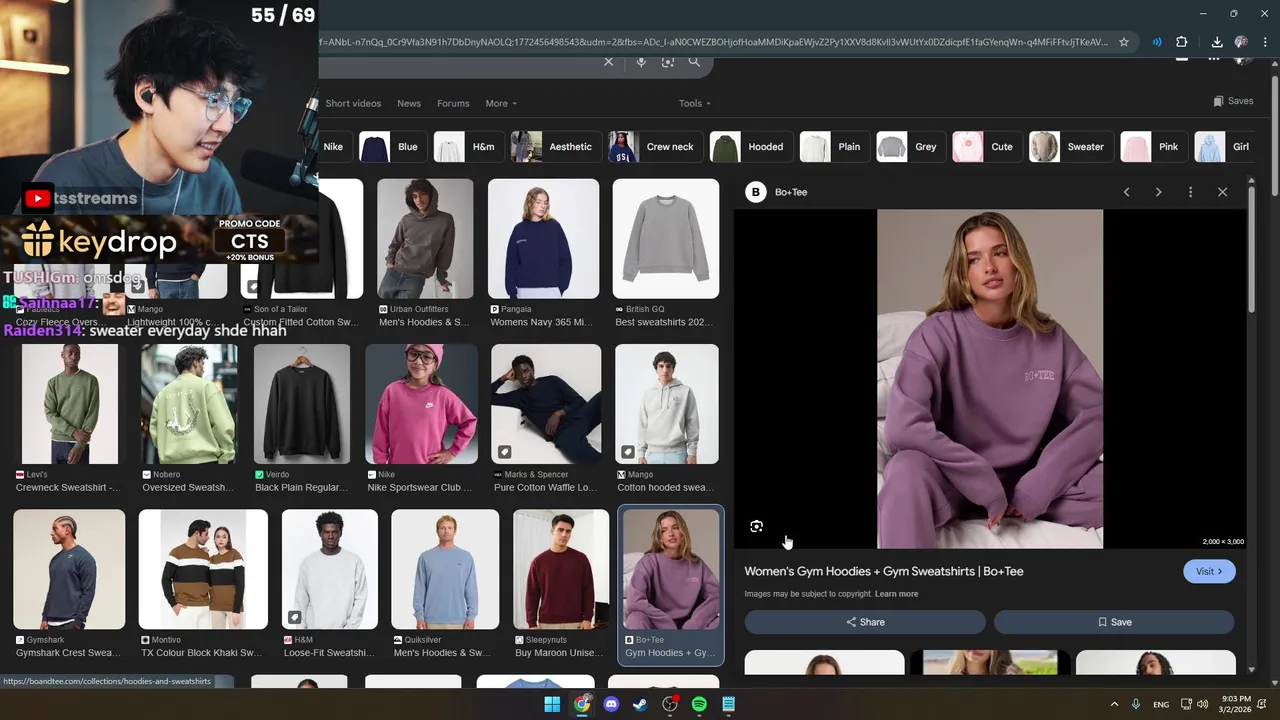Apply the Aesthetic filter chip
The image size is (1280, 720).
click(554, 147)
